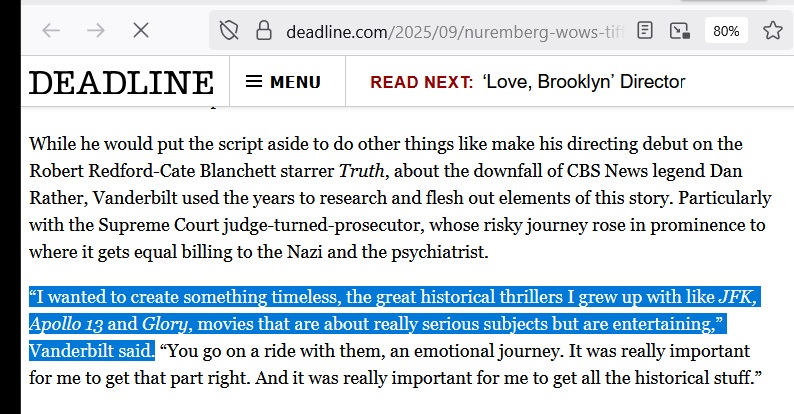This screenshot has width=794, height=414.
Task: Go to the DEADLINE homepage logo
Action: tap(120, 82)
